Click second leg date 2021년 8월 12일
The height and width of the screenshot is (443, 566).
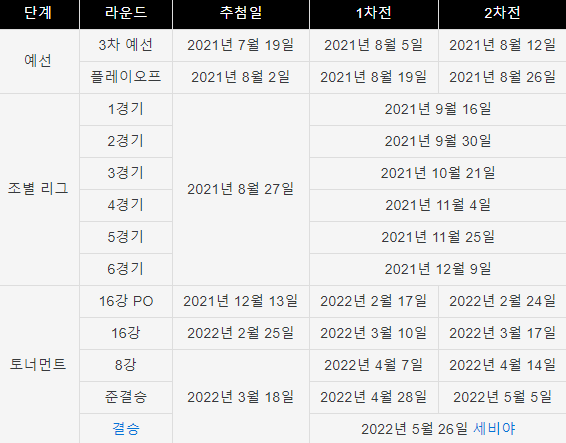tap(502, 45)
